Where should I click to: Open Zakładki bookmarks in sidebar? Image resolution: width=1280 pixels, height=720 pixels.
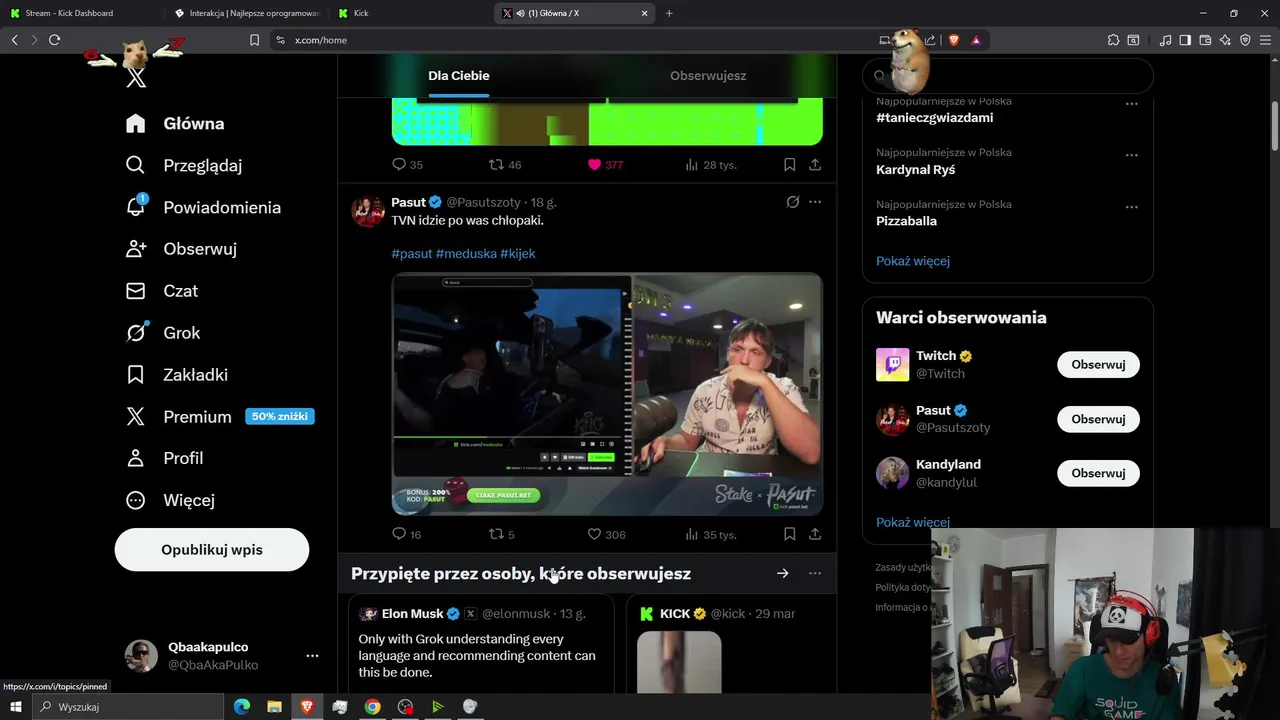177,375
